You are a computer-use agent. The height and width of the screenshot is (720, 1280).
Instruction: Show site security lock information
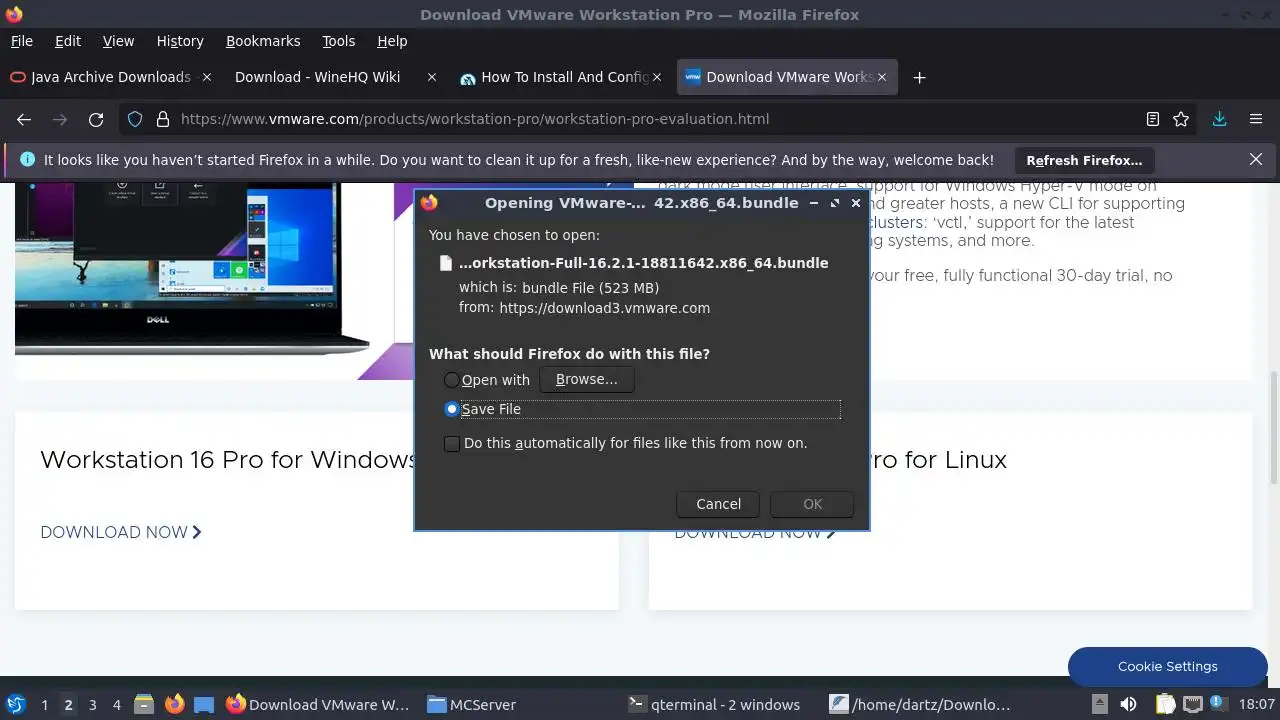click(163, 119)
